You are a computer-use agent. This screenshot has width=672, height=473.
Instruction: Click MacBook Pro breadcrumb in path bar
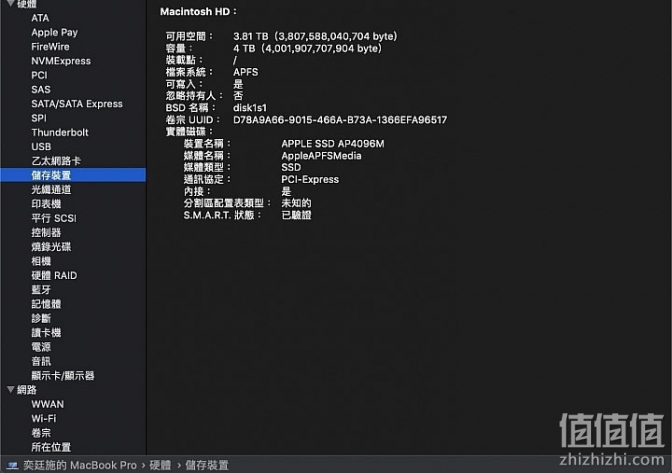click(x=80, y=465)
